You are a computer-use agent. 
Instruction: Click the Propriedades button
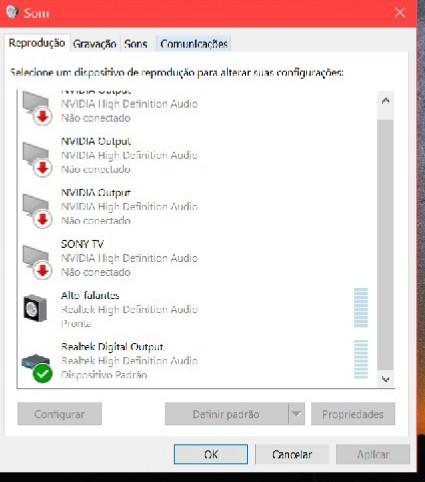click(x=353, y=414)
